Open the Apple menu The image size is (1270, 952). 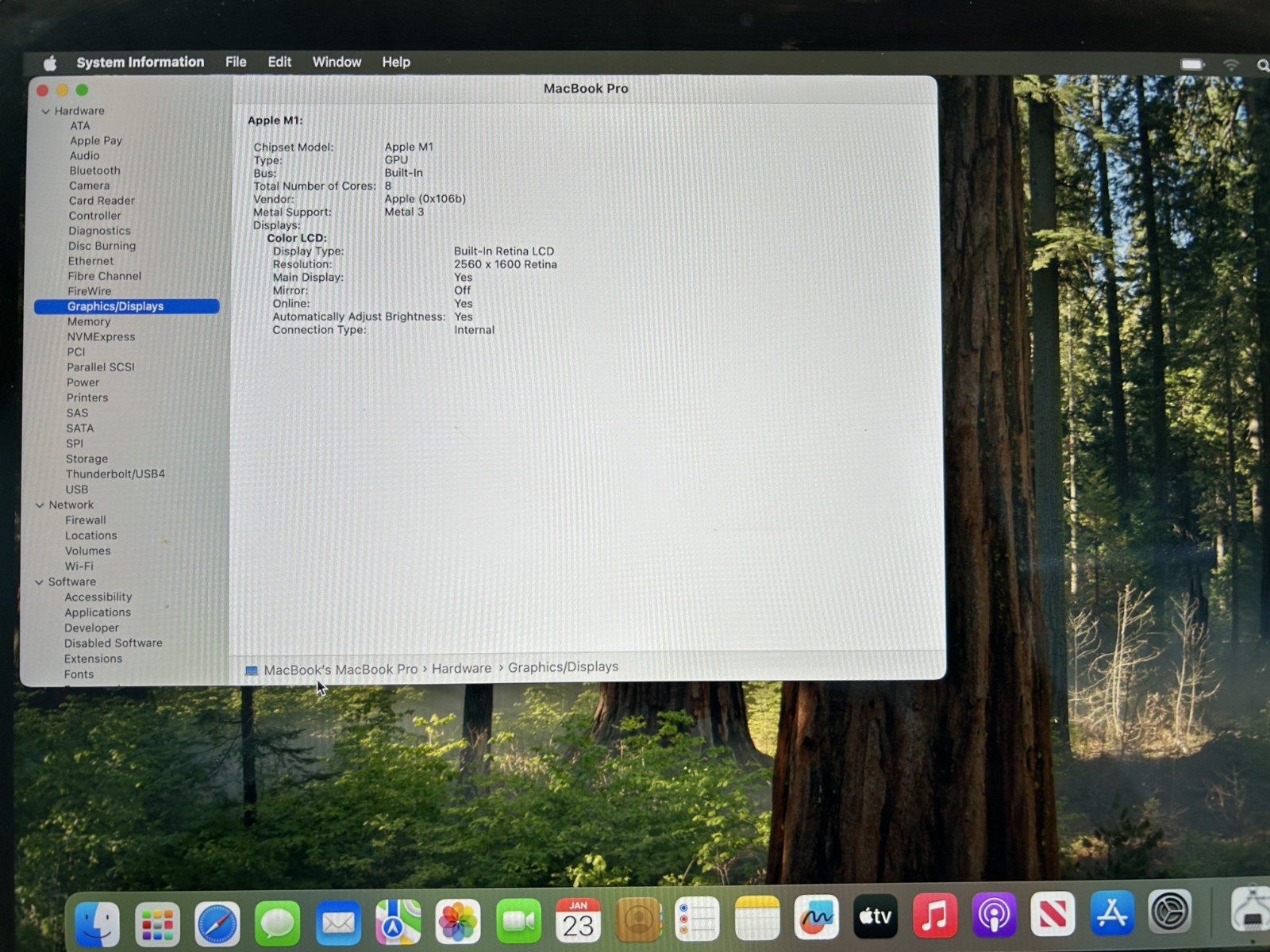click(x=50, y=63)
